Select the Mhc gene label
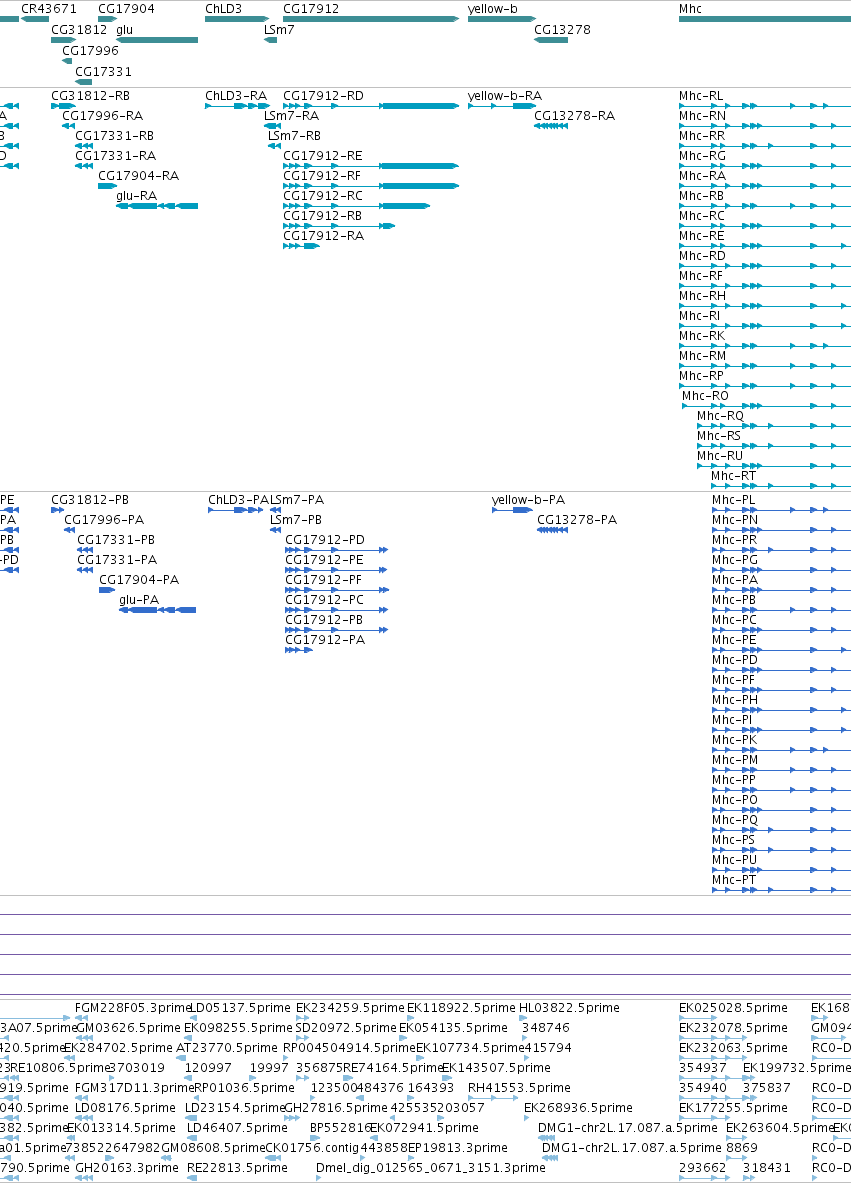 tap(690, 9)
